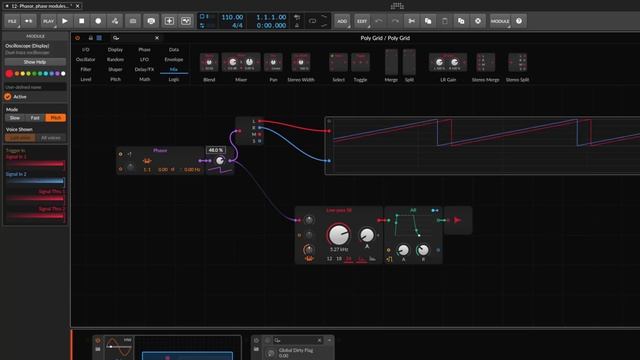The width and height of the screenshot is (640, 360).
Task: Select the Logic module category
Action: [174, 80]
